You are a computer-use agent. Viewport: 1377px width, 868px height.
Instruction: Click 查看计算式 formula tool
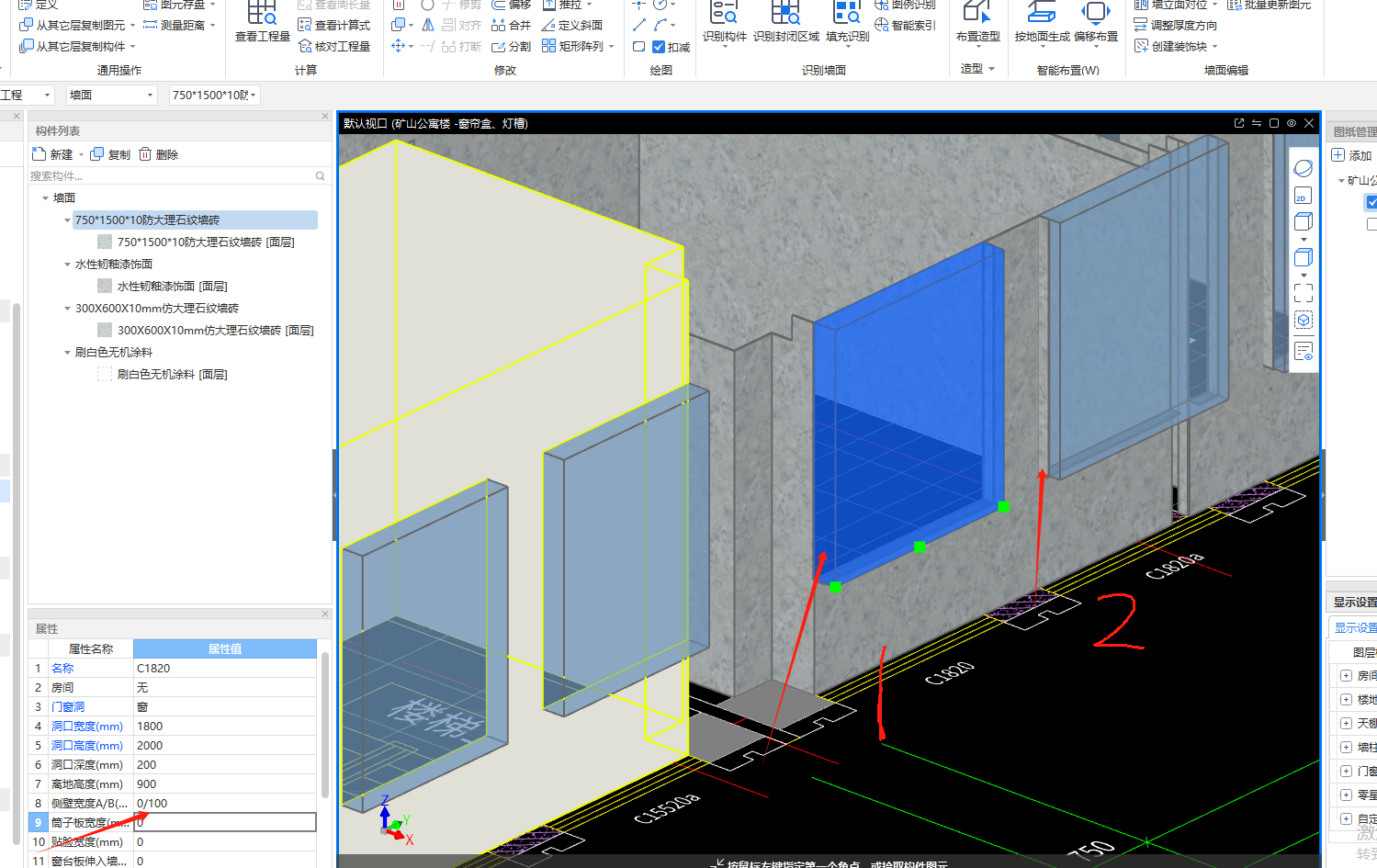tap(334, 25)
